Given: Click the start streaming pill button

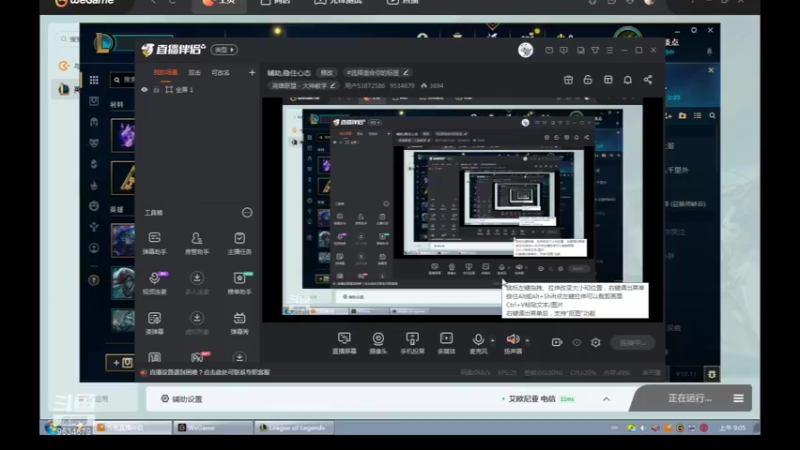Looking at the screenshot, I should (x=632, y=342).
